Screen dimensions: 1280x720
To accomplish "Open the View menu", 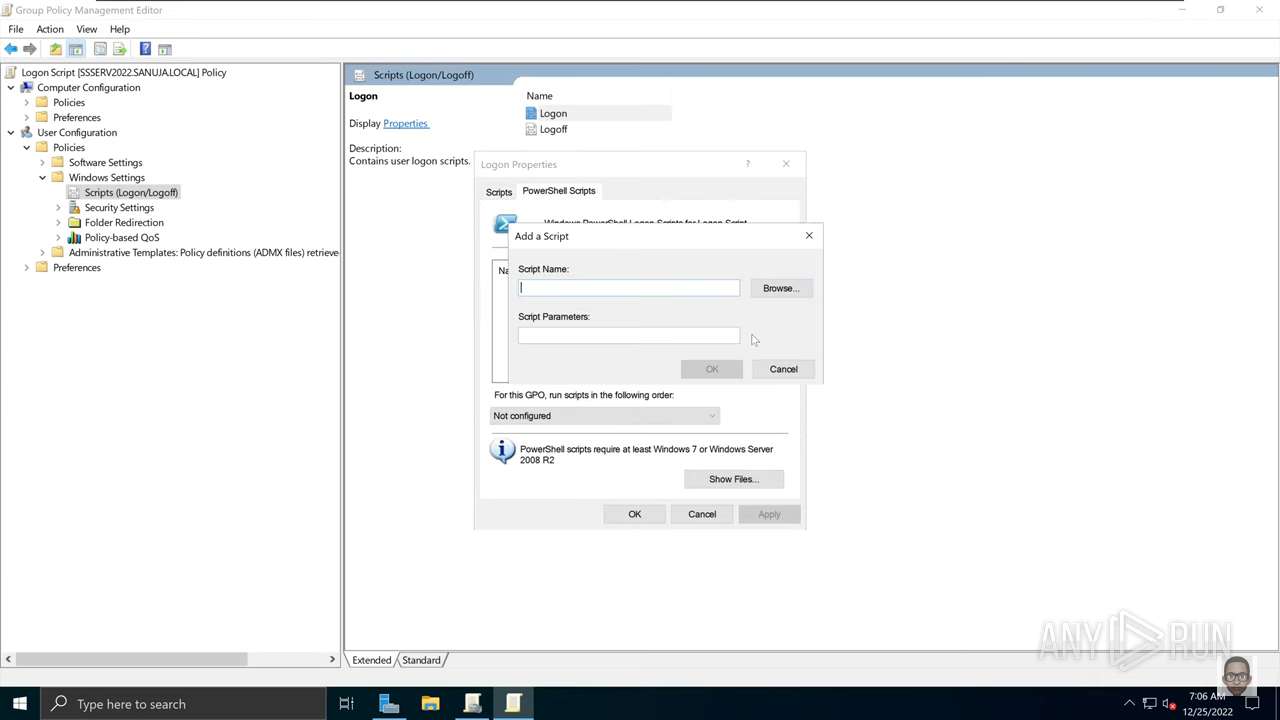I will pyautogui.click(x=87, y=29).
